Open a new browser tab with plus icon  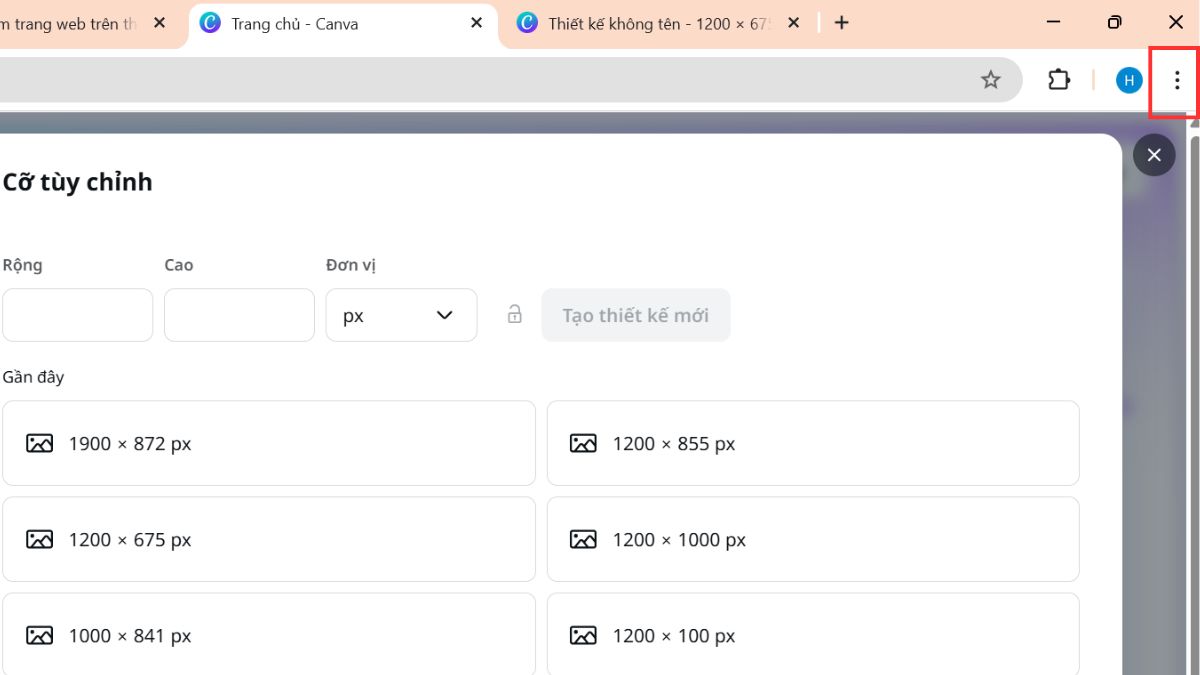(841, 22)
